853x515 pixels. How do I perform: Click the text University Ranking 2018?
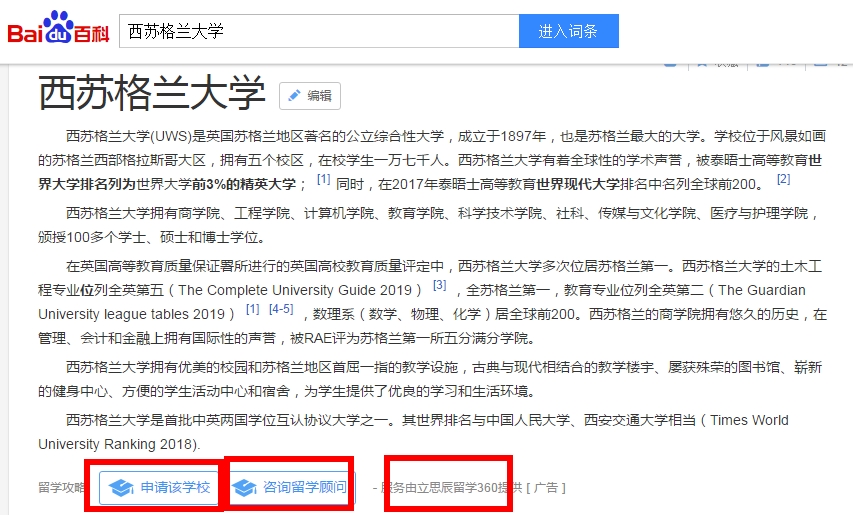(115, 444)
